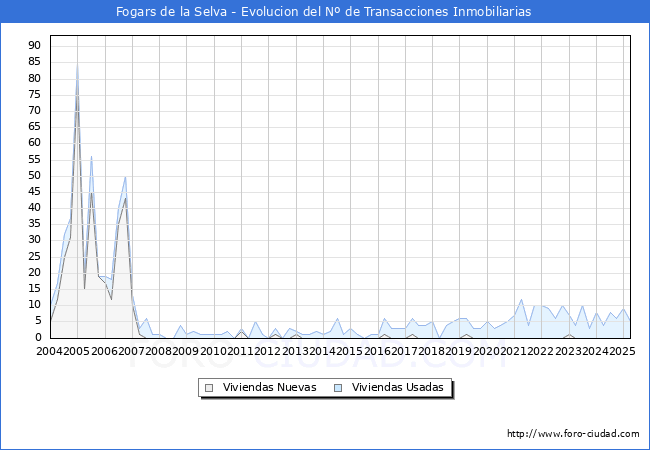Click the x-axis year 2020
This screenshot has width=650, height=450.
[x=486, y=351]
